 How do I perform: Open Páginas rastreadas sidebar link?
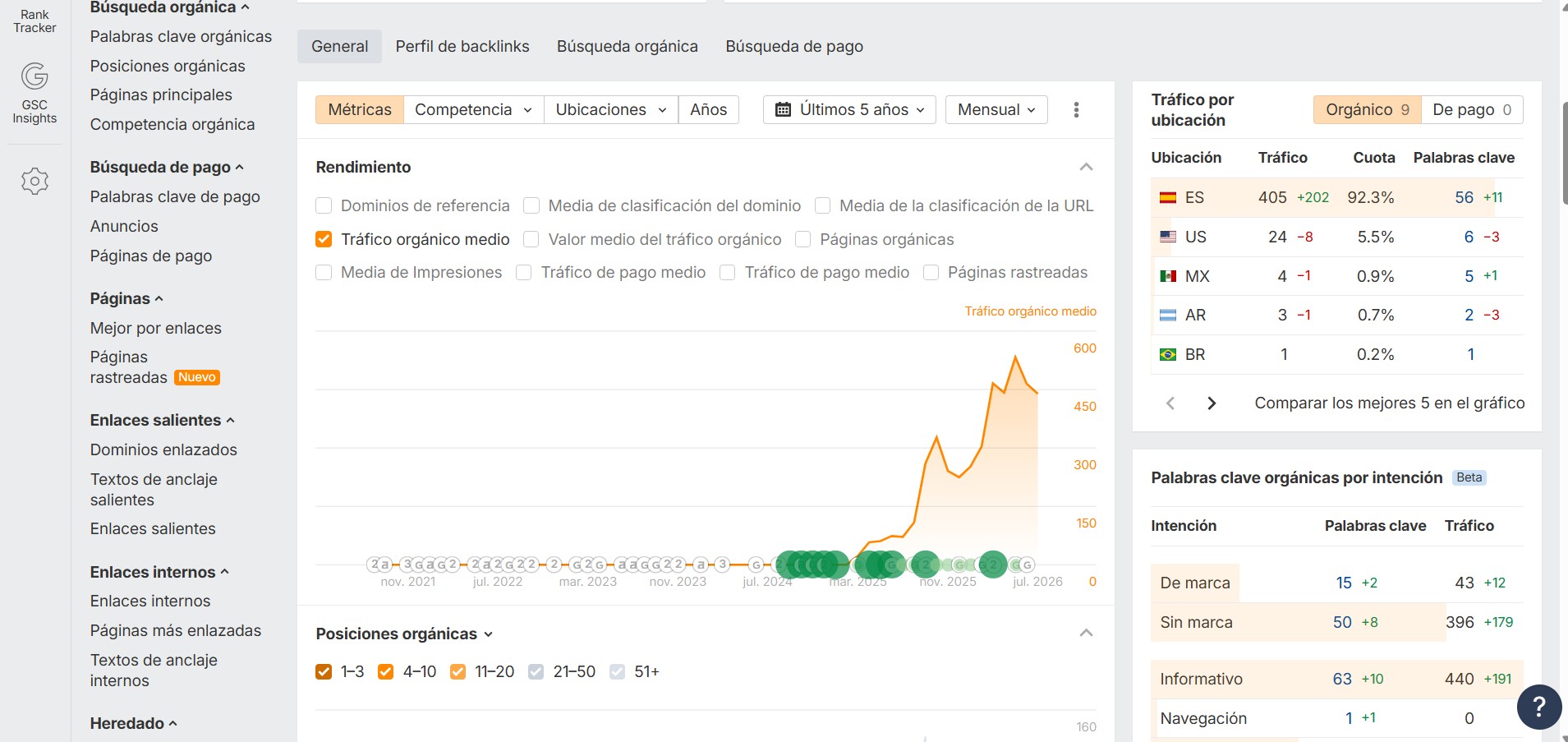point(128,367)
